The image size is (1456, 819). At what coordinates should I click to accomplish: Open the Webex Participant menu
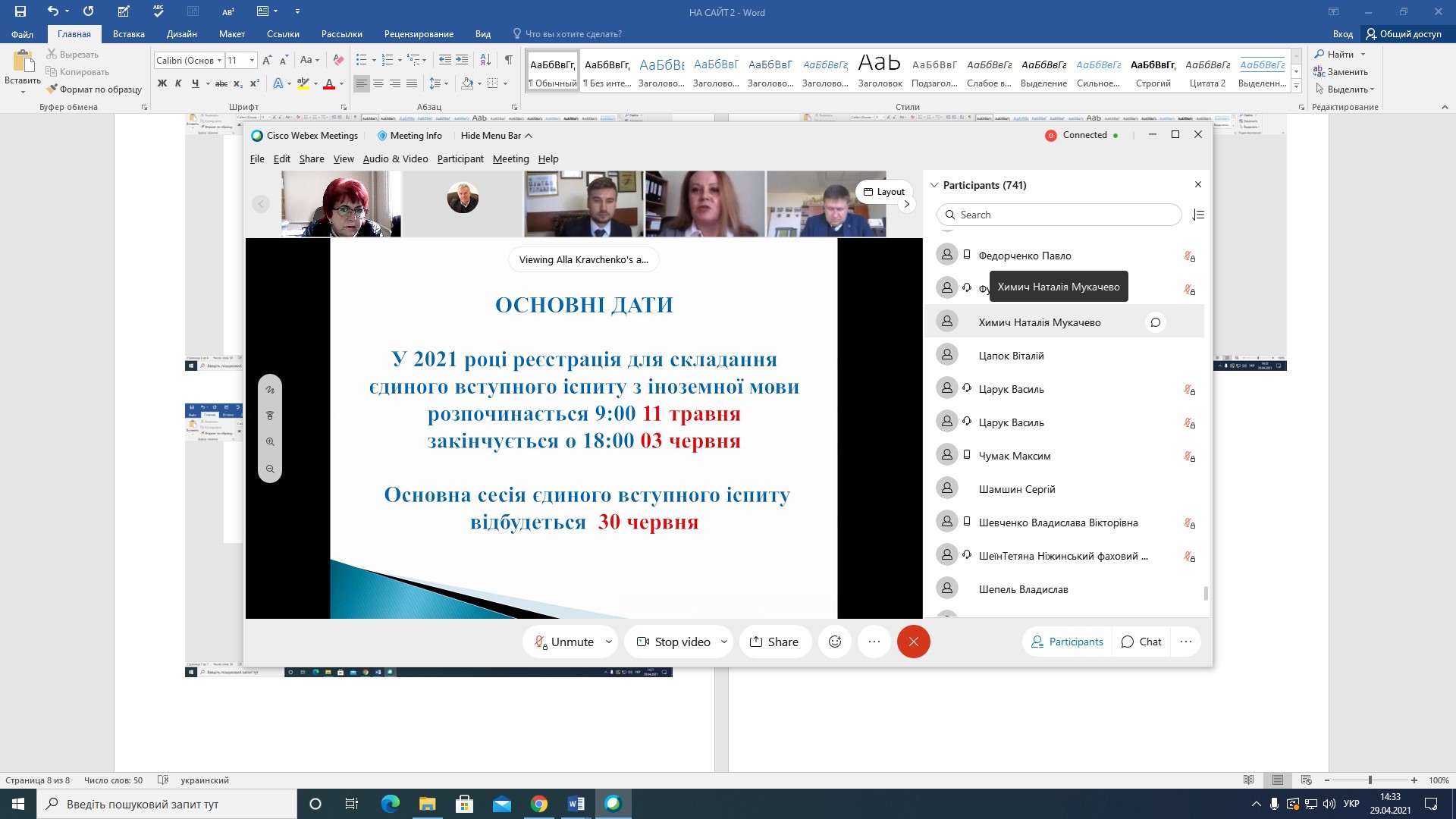click(460, 158)
